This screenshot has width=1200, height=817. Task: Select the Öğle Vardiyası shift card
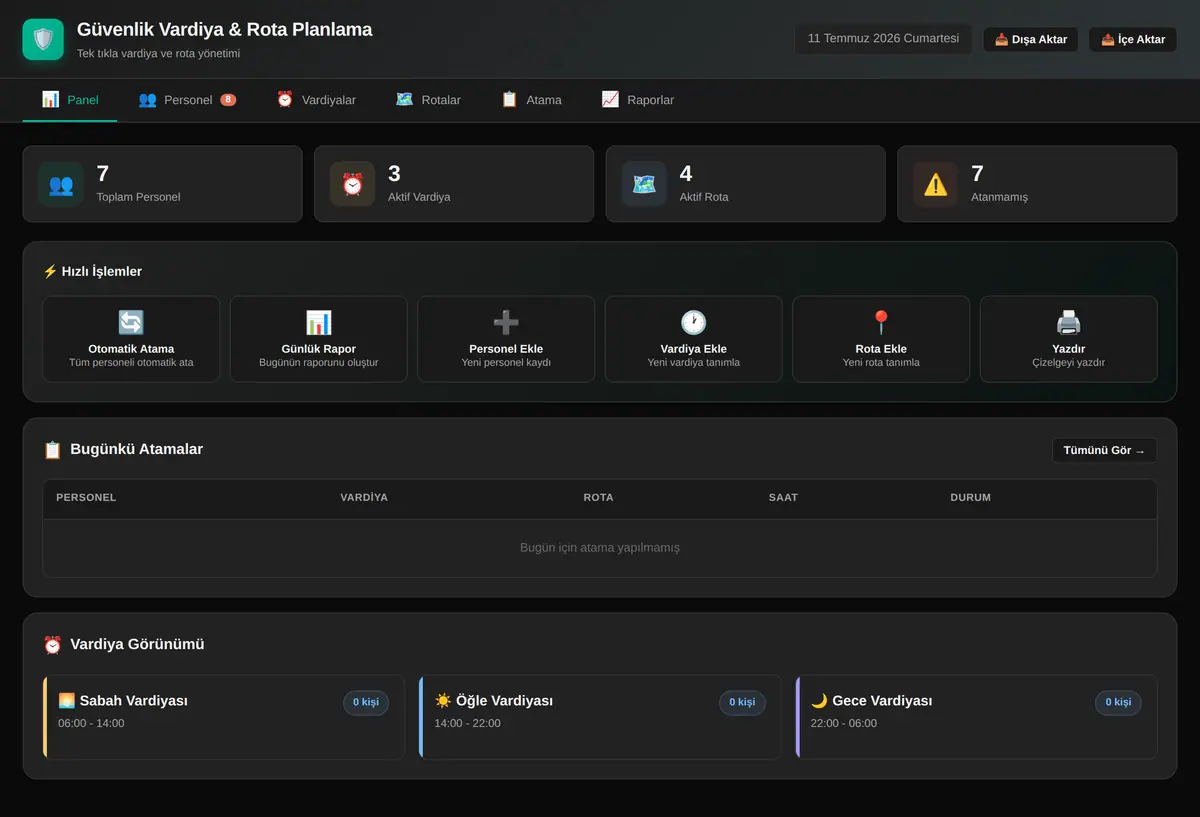(600, 717)
